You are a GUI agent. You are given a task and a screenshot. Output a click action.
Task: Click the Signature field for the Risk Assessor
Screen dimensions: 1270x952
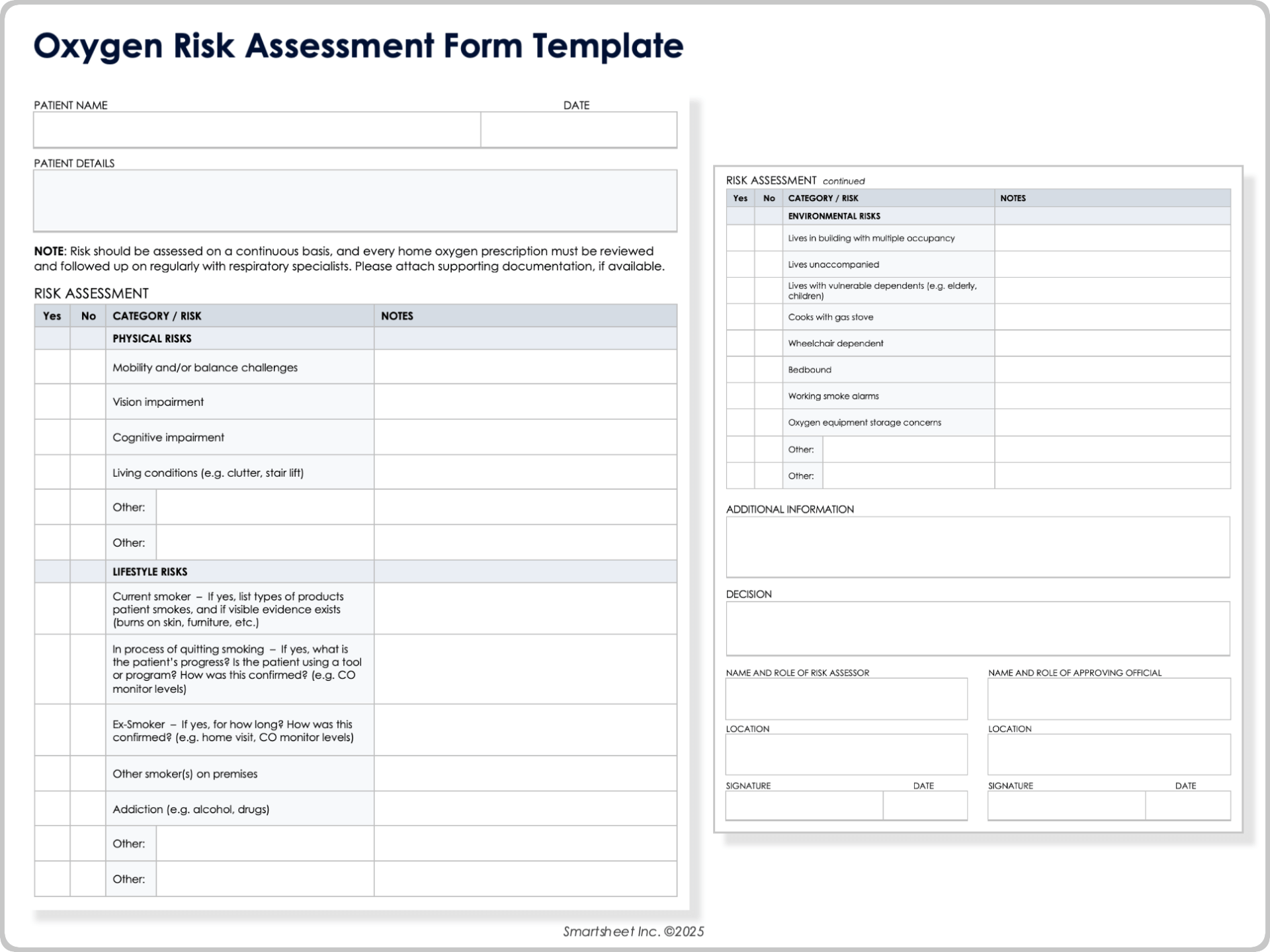pos(803,805)
